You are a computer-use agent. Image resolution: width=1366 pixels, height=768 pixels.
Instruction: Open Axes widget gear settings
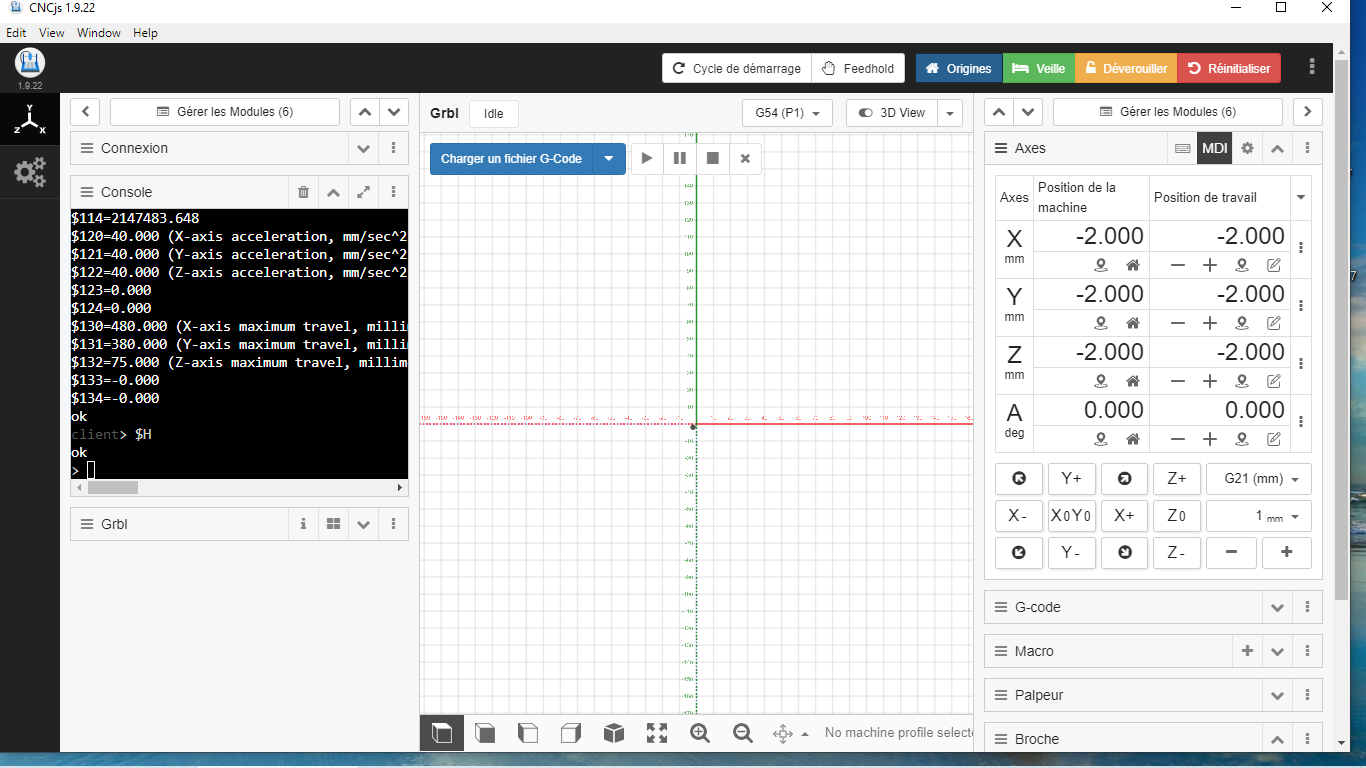[x=1247, y=148]
